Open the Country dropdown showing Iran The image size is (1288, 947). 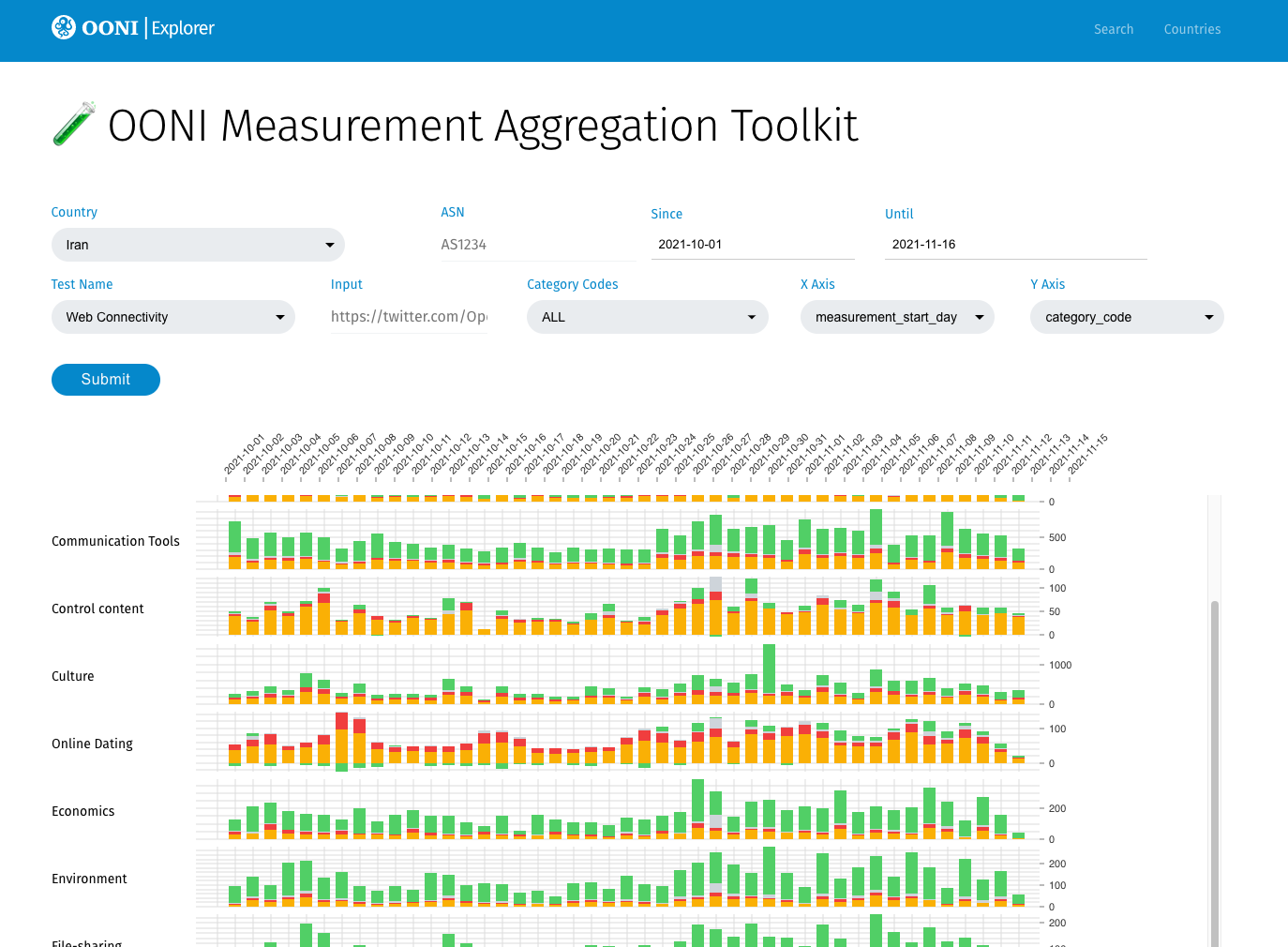(198, 245)
